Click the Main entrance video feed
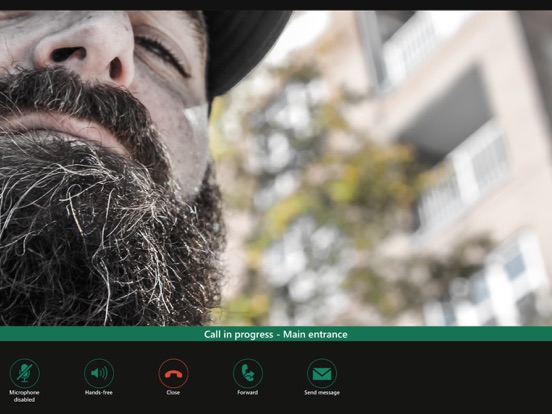552x414 pixels. 276,168
